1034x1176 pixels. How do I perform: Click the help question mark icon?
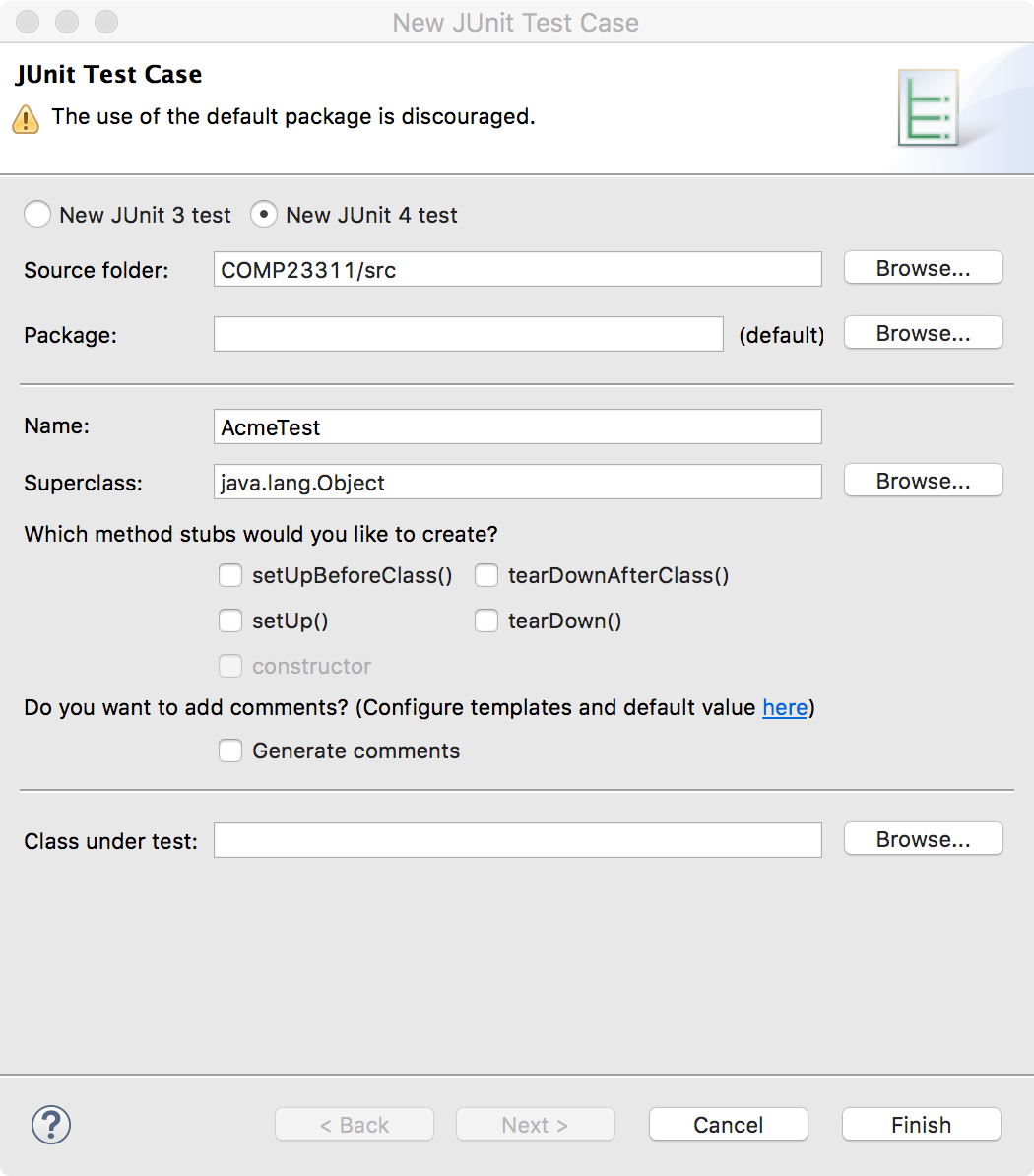(51, 1124)
